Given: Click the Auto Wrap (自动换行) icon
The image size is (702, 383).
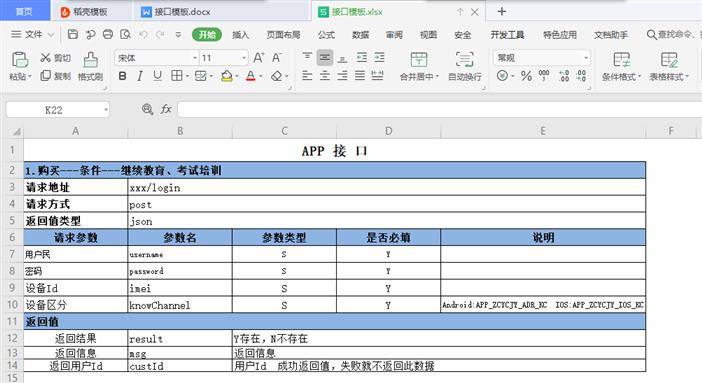Looking at the screenshot, I should tap(465, 59).
